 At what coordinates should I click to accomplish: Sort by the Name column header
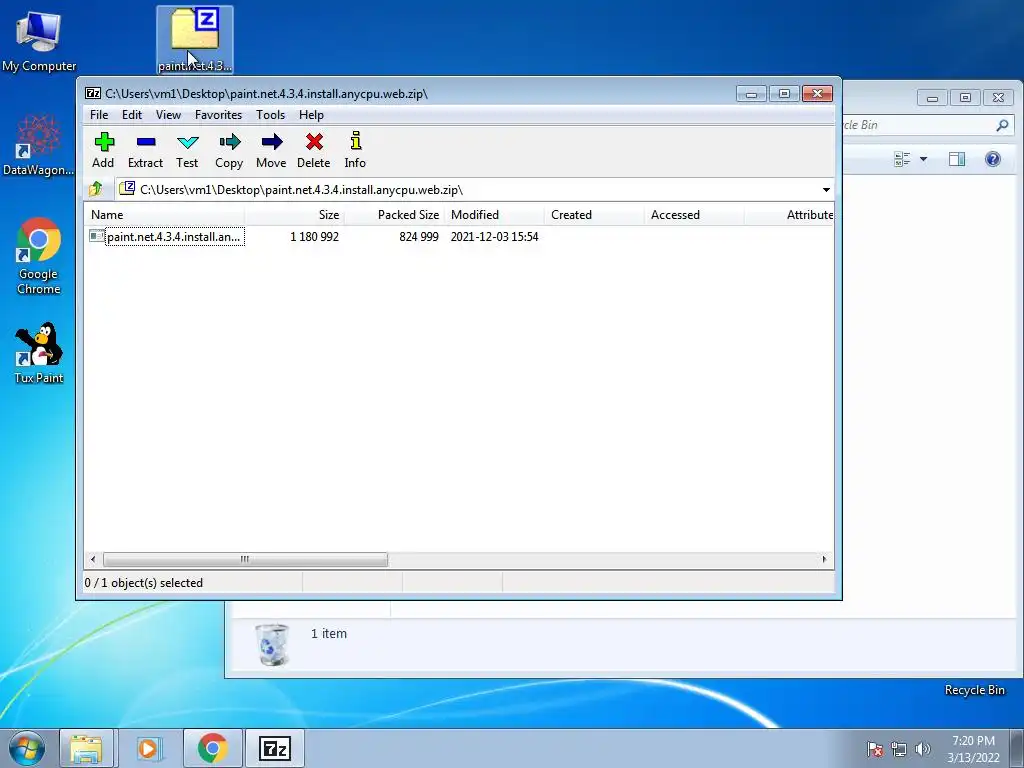click(164, 215)
